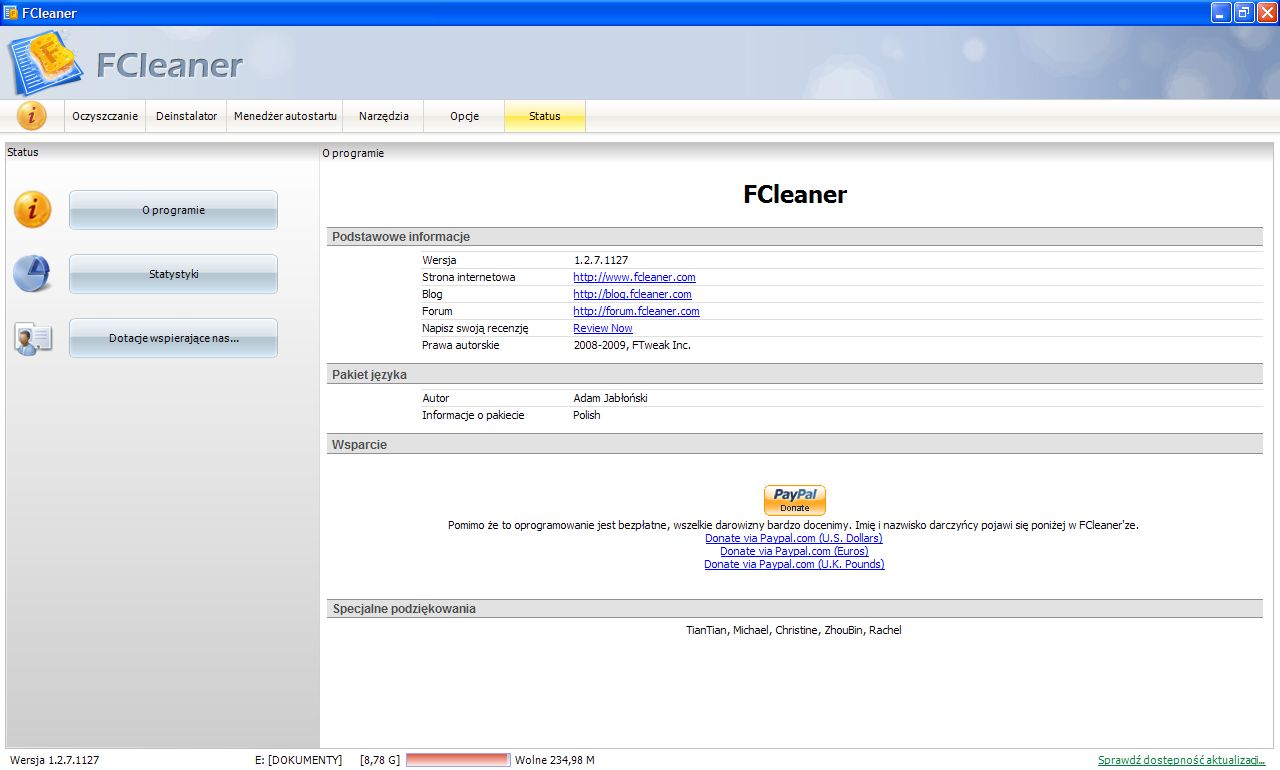Image resolution: width=1280 pixels, height=770 pixels.
Task: Open the Oczyszczanie tab
Action: [105, 116]
